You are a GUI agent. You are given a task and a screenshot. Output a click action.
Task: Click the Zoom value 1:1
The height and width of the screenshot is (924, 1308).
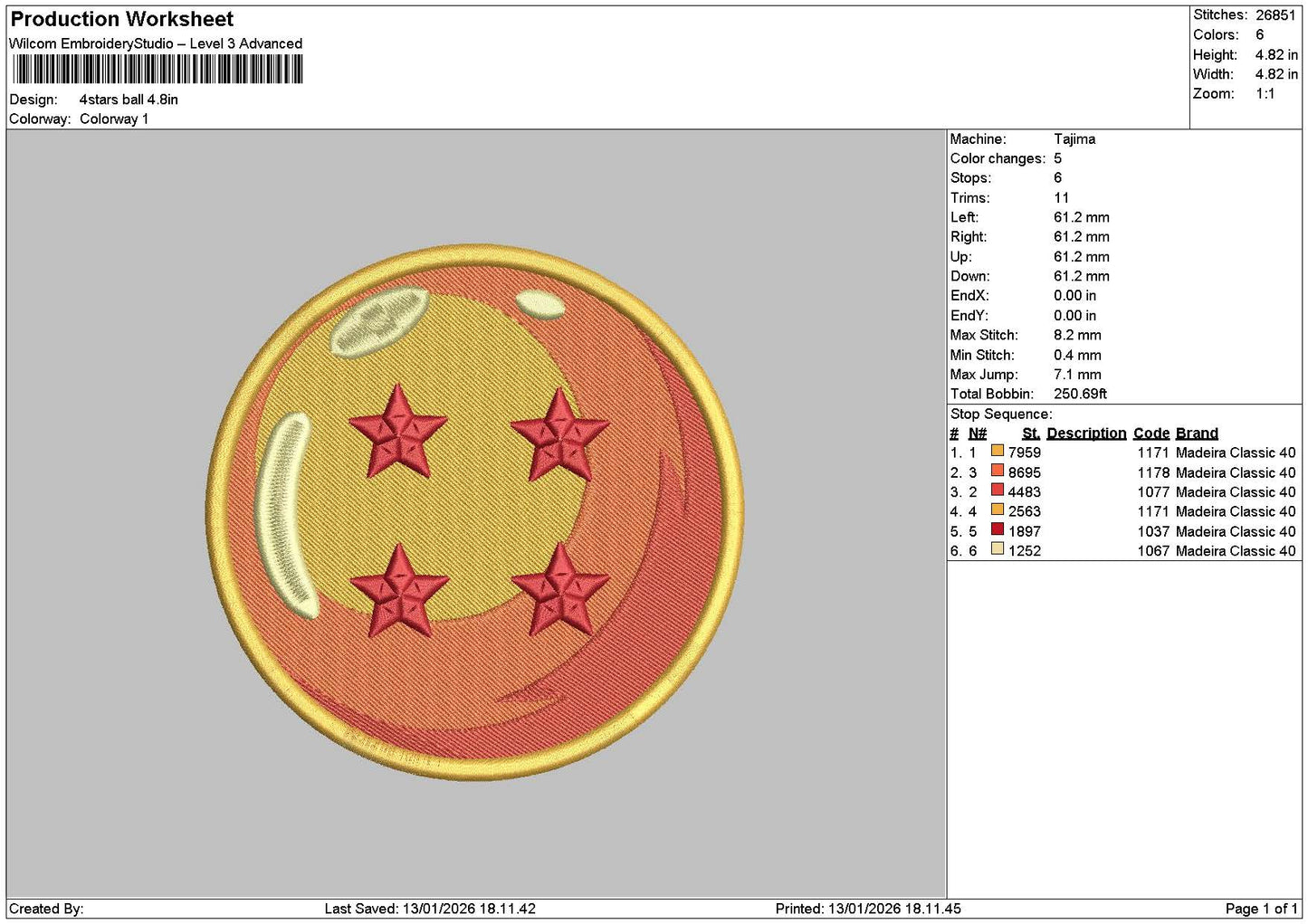click(x=1265, y=94)
